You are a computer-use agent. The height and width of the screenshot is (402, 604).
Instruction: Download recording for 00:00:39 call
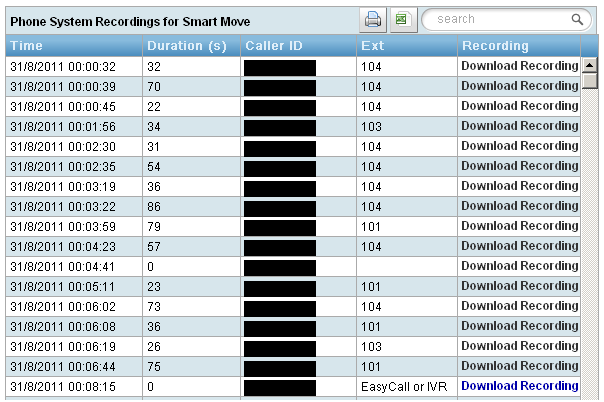tap(519, 86)
